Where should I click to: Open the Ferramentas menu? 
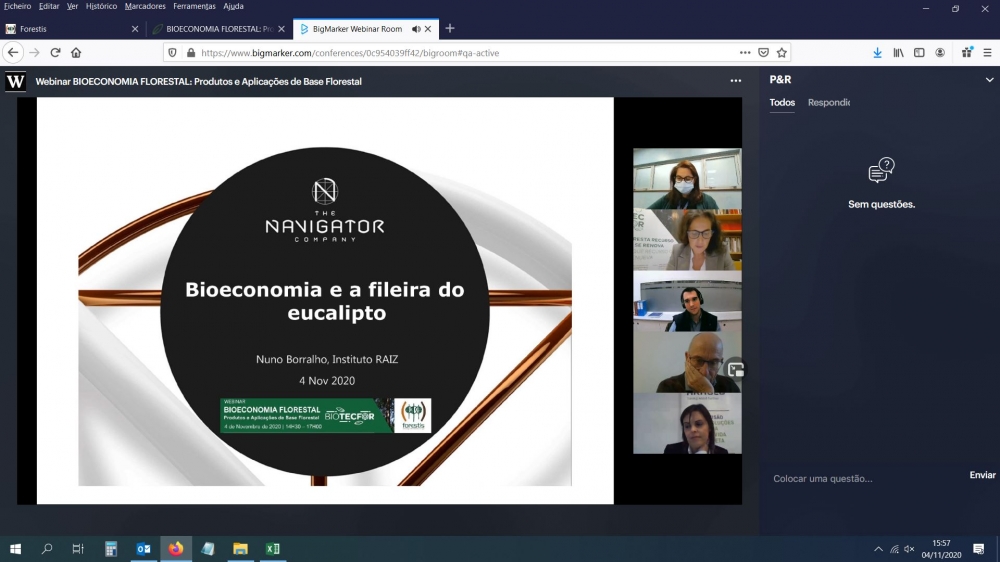(194, 6)
